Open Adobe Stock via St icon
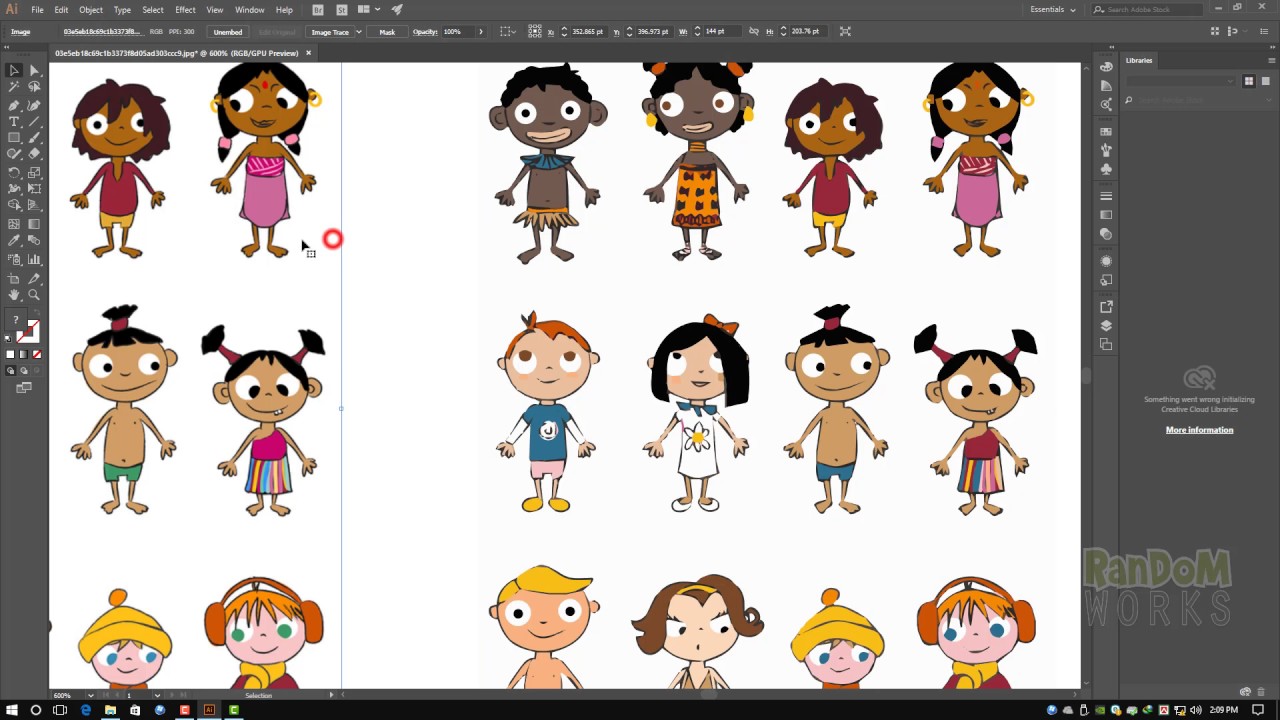 pos(341,10)
